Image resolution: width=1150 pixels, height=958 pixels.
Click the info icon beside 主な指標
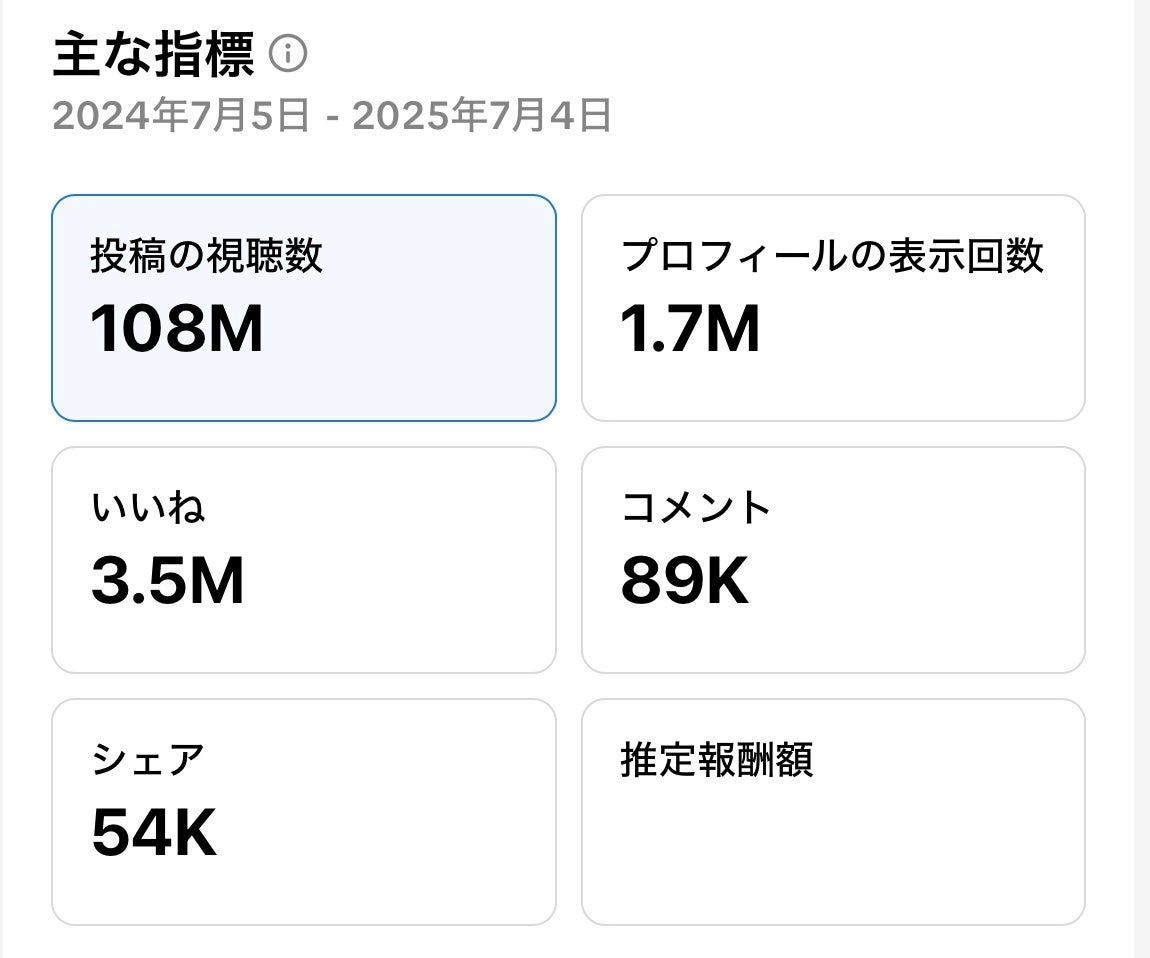click(288, 54)
